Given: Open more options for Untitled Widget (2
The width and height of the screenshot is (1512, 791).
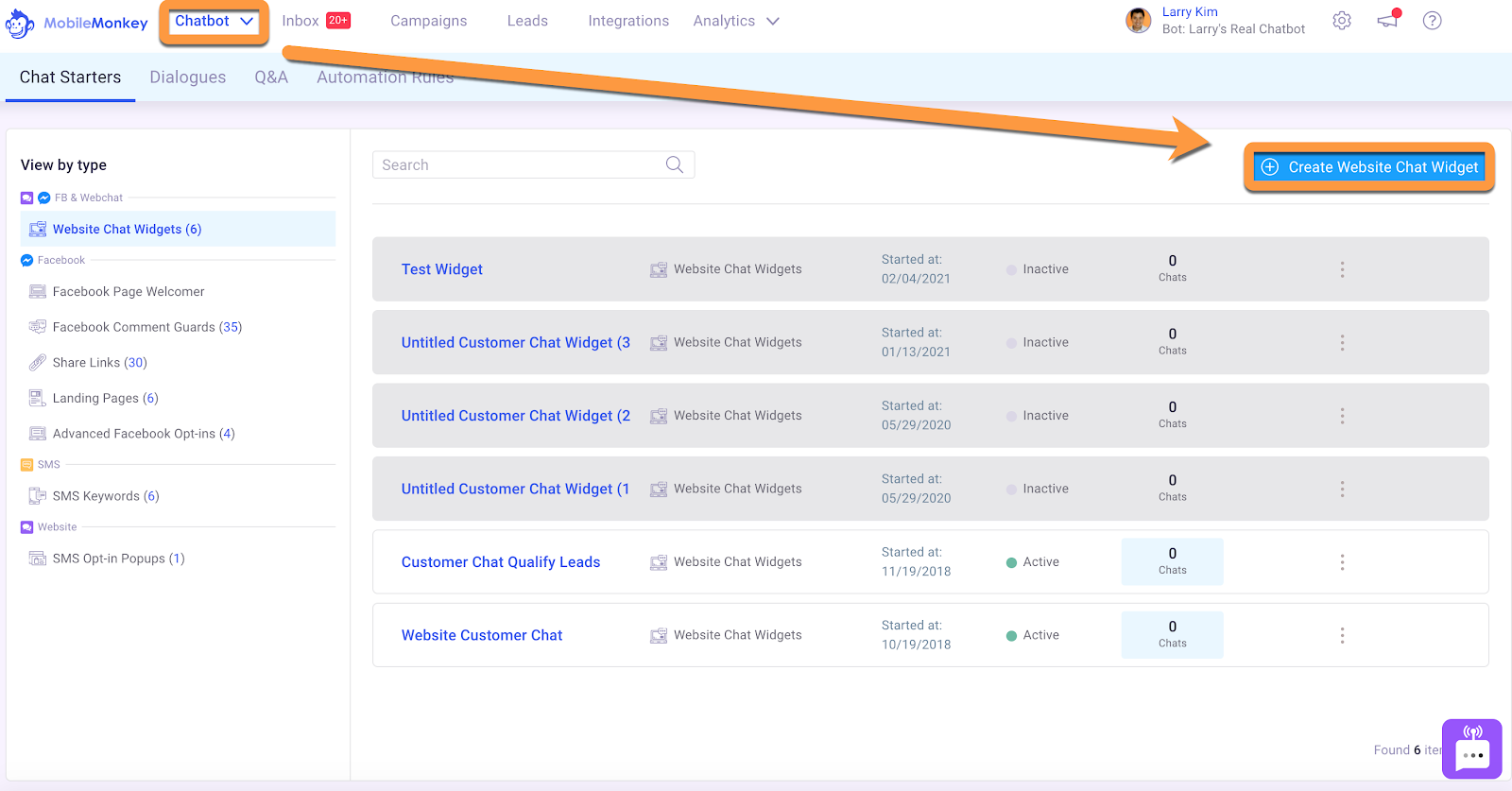Looking at the screenshot, I should [x=1342, y=416].
